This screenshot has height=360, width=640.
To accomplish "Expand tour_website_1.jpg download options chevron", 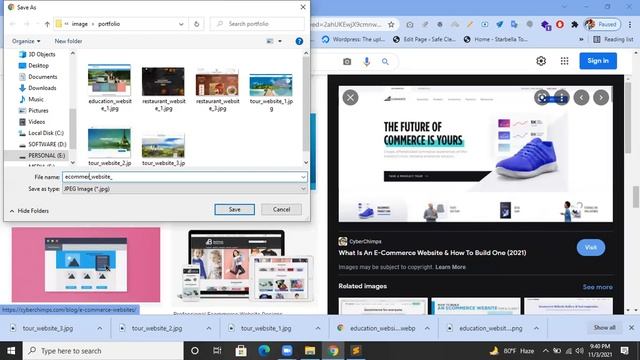I will pos(318,328).
